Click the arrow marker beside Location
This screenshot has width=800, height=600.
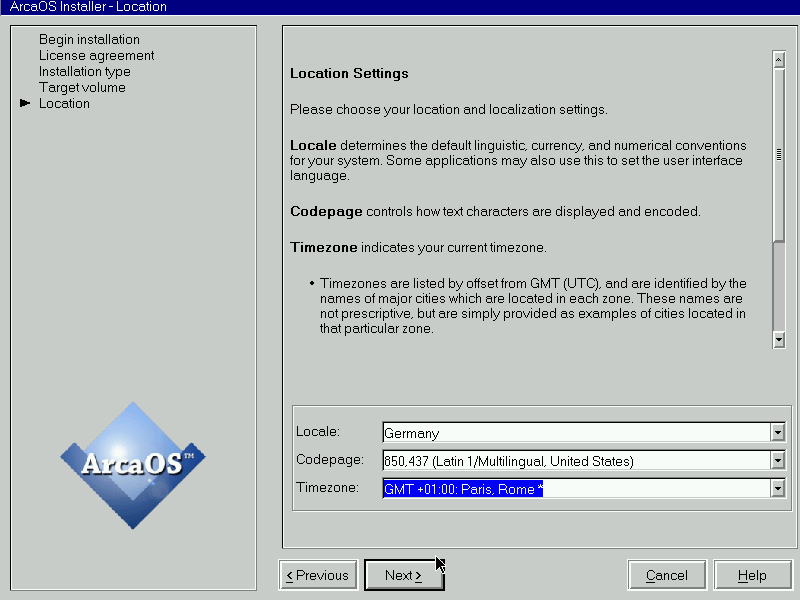[x=25, y=104]
